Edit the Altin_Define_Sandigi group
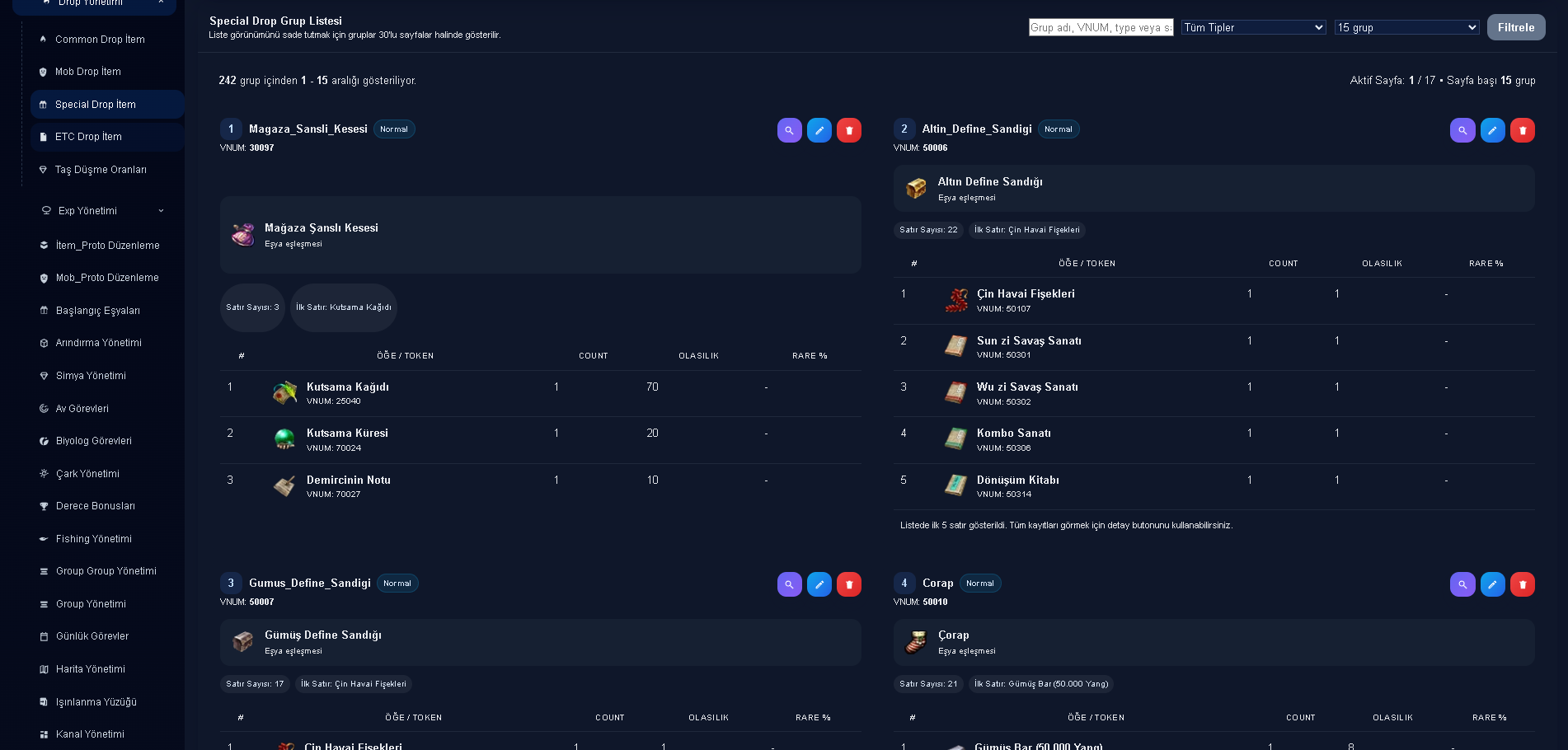 point(1492,130)
